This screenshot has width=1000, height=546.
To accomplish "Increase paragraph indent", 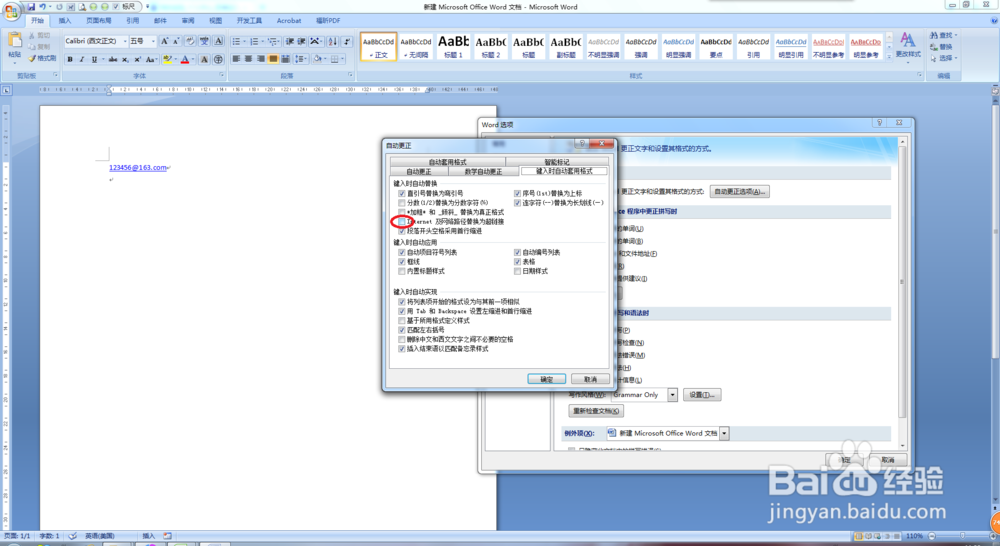I will pyautogui.click(x=302, y=41).
